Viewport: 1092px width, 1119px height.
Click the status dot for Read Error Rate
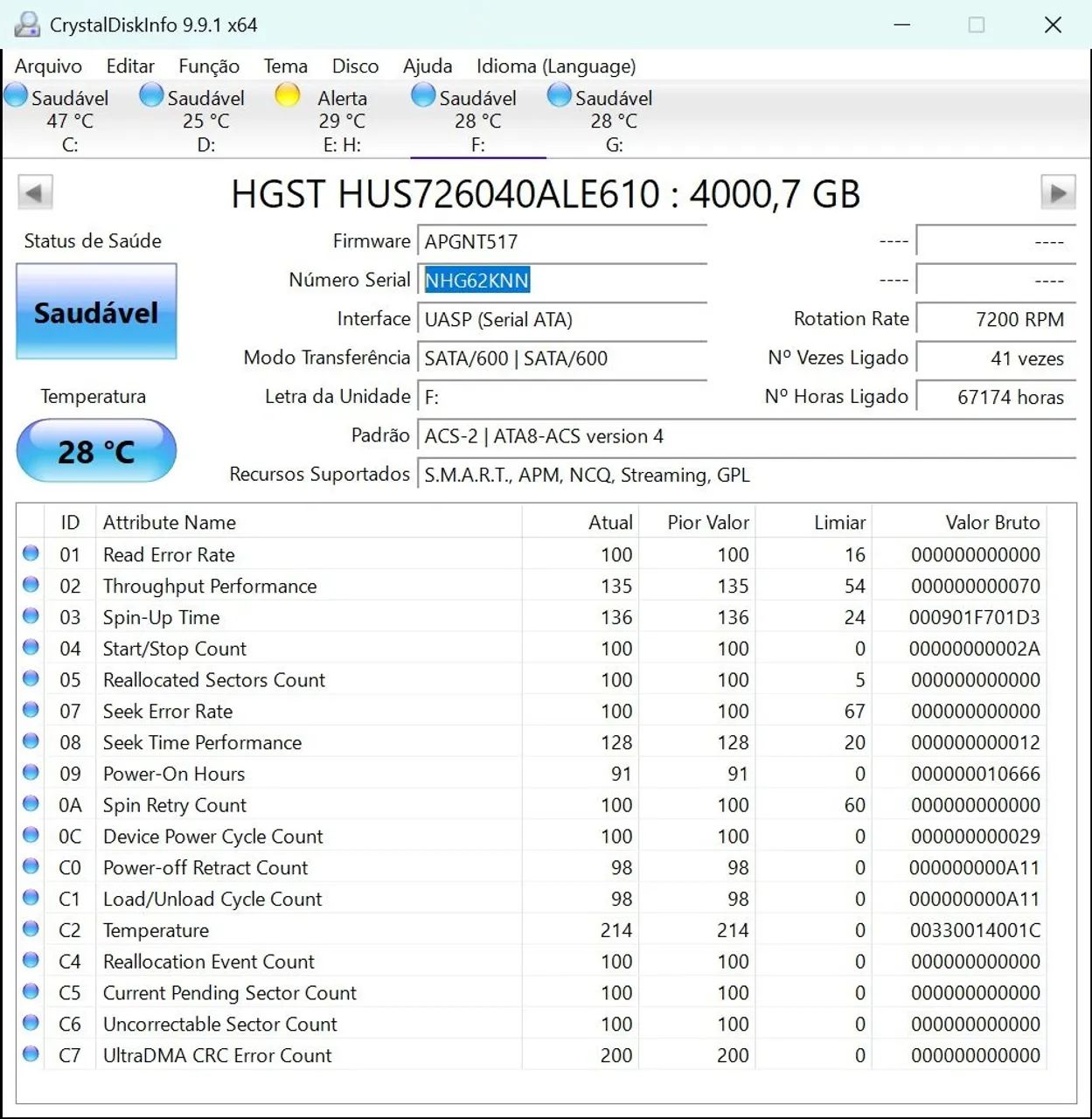point(31,553)
